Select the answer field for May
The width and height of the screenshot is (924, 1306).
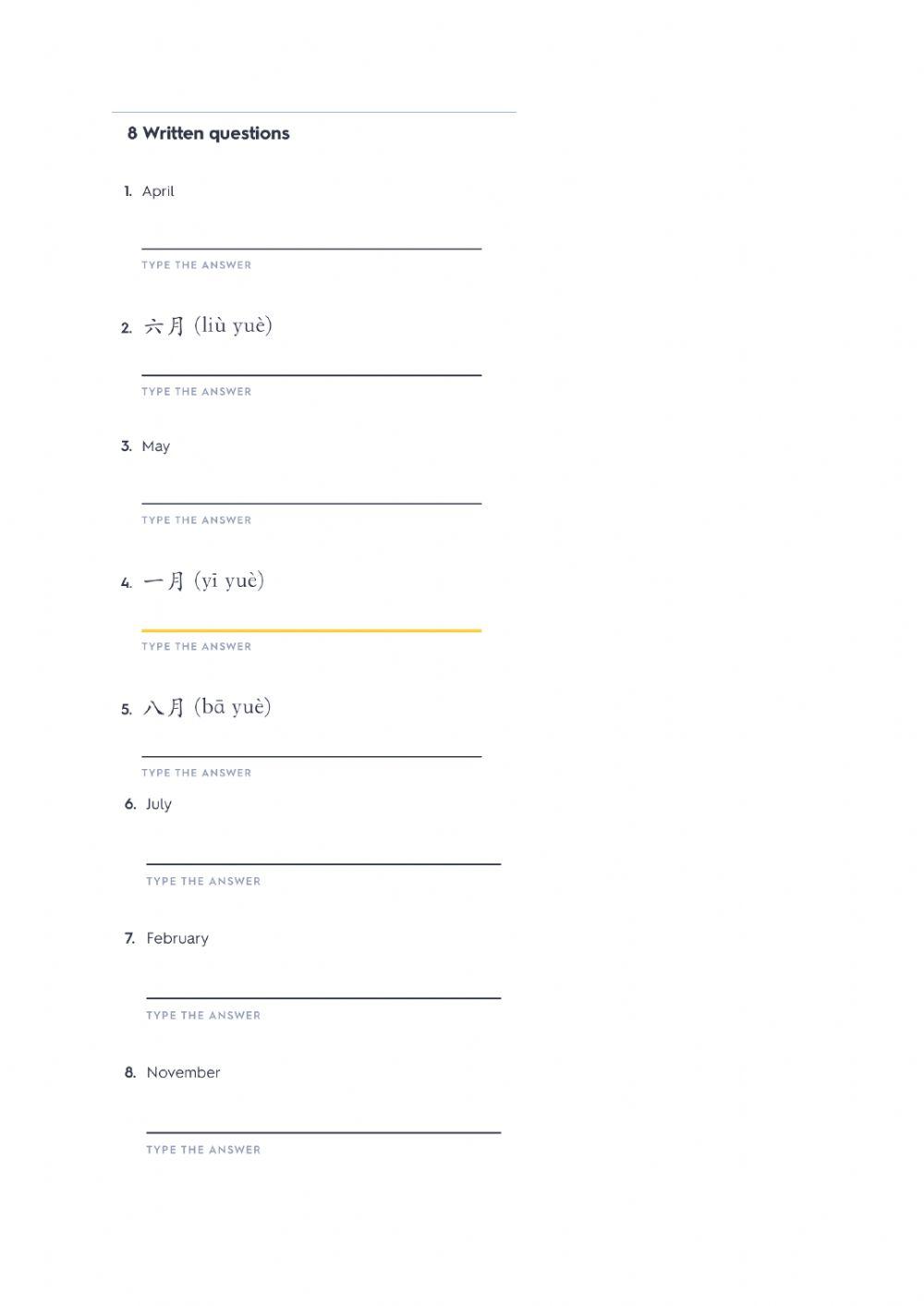click(x=311, y=492)
